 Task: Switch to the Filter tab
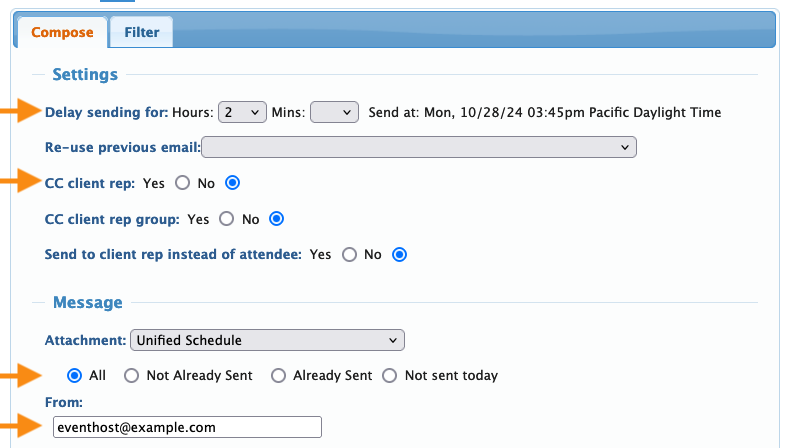click(x=141, y=32)
